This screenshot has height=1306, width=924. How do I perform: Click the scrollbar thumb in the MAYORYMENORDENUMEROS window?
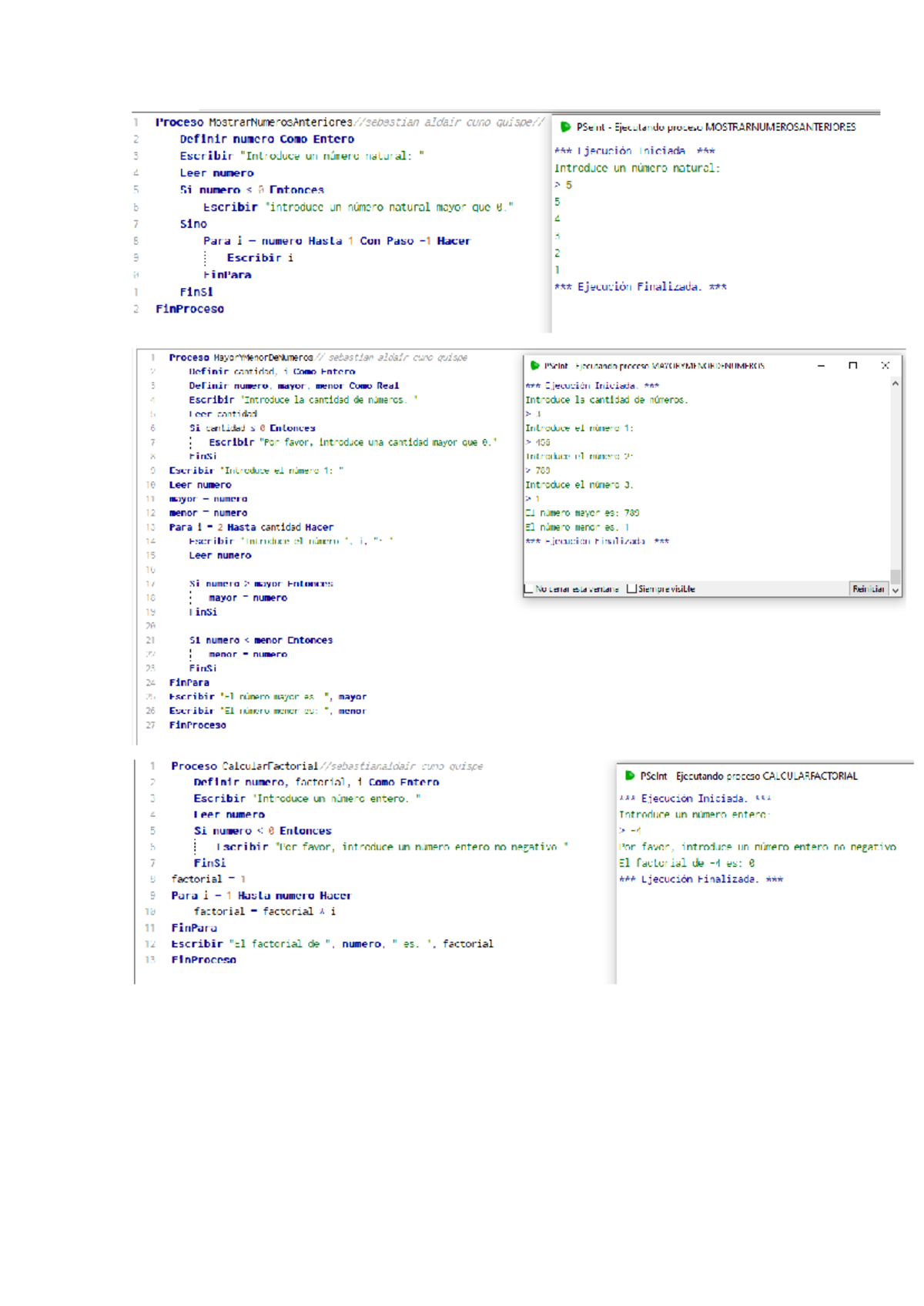(x=896, y=576)
